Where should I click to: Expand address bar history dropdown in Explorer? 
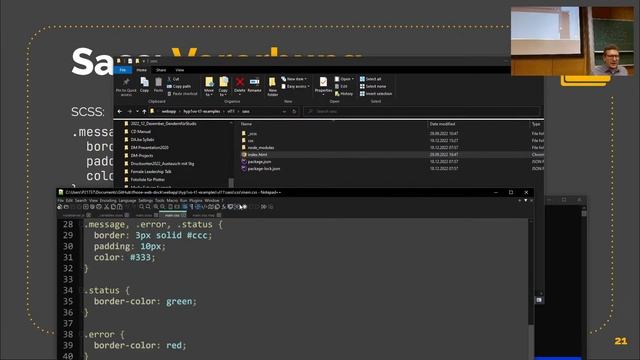click(x=284, y=111)
